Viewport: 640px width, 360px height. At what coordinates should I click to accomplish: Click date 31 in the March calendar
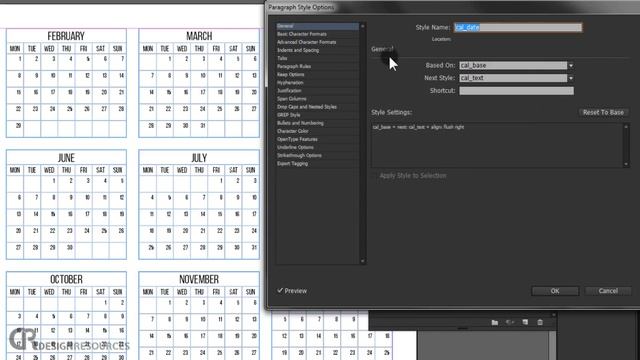point(203,126)
